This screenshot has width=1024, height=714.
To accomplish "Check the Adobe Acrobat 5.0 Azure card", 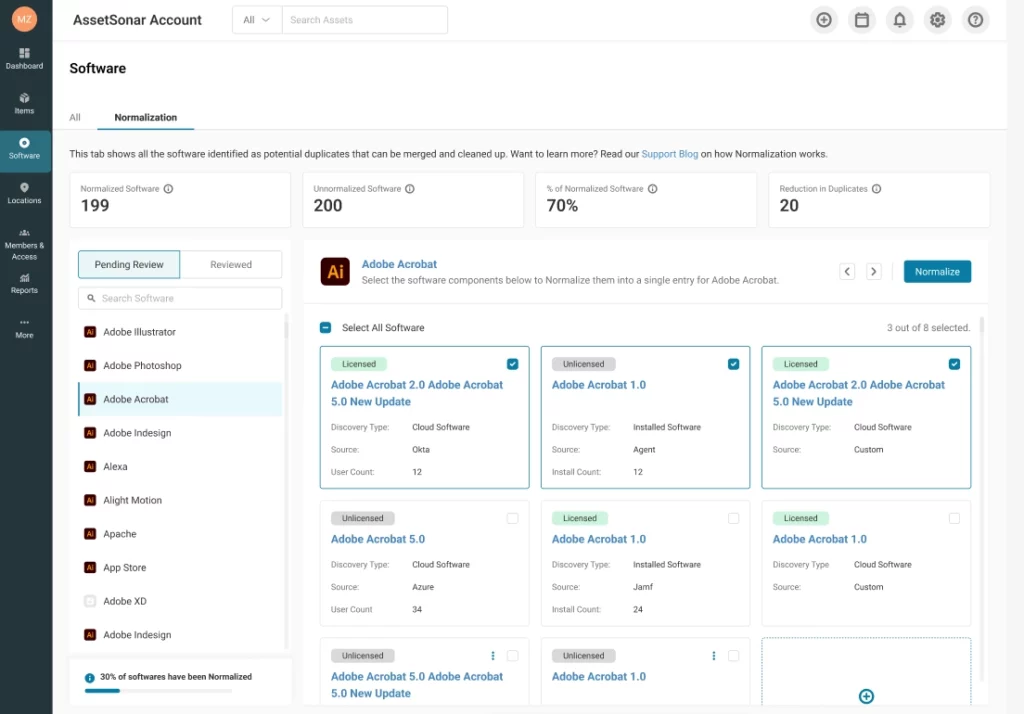I will pos(512,518).
